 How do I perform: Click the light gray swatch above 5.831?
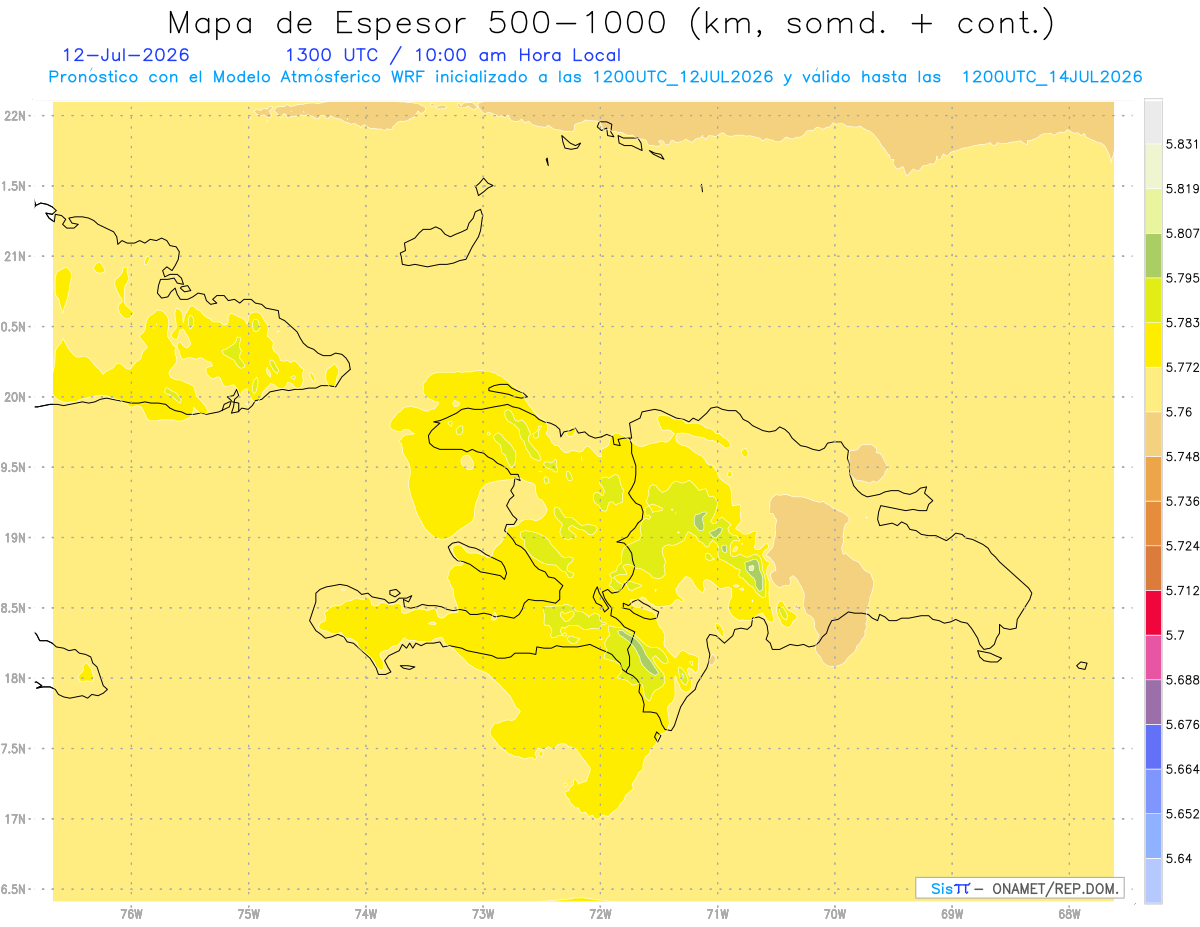point(1153,121)
